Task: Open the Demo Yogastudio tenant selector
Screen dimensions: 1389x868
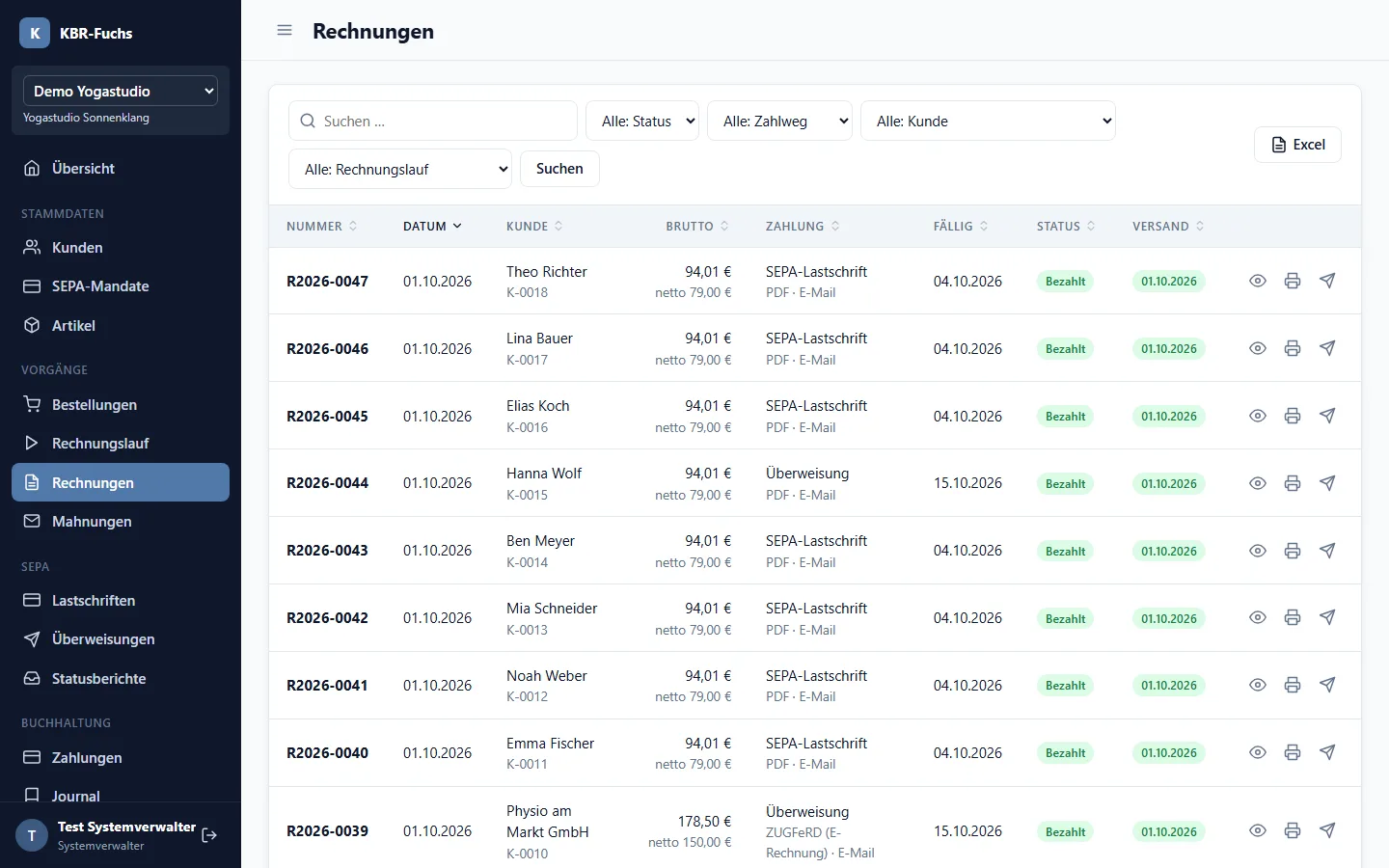Action: click(121, 91)
